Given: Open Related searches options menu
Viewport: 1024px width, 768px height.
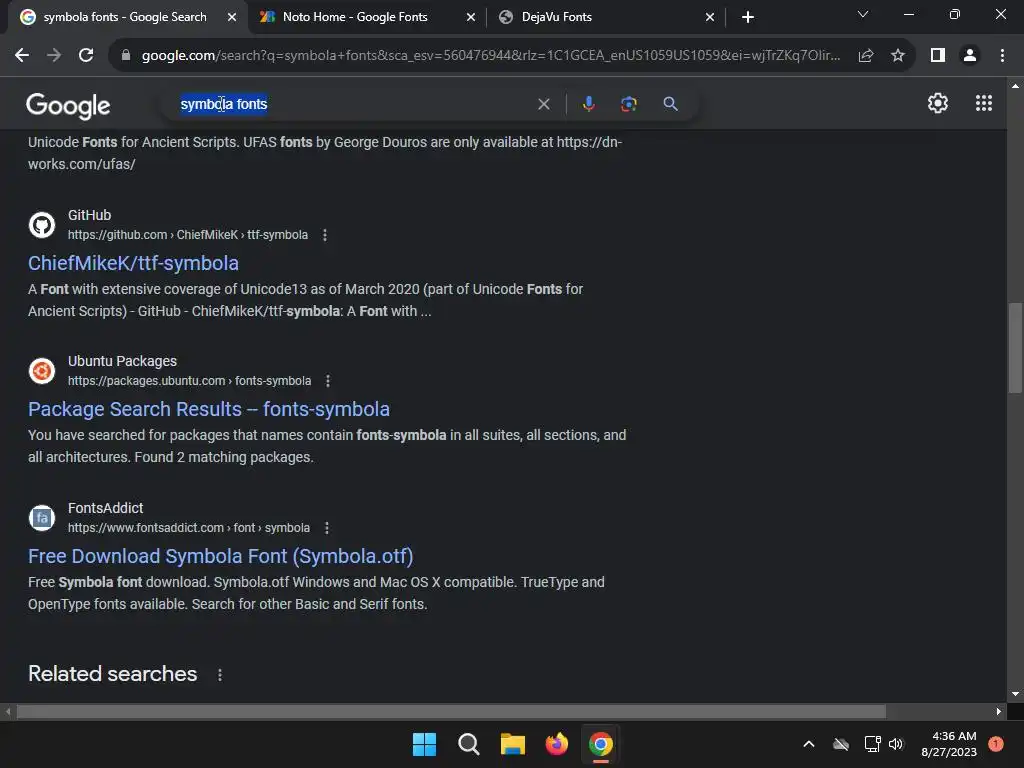Looking at the screenshot, I should tap(220, 675).
